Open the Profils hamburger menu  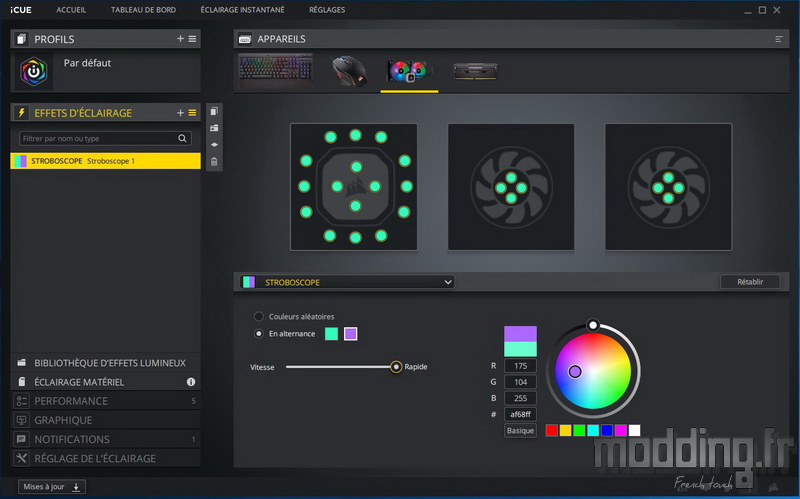tap(192, 39)
